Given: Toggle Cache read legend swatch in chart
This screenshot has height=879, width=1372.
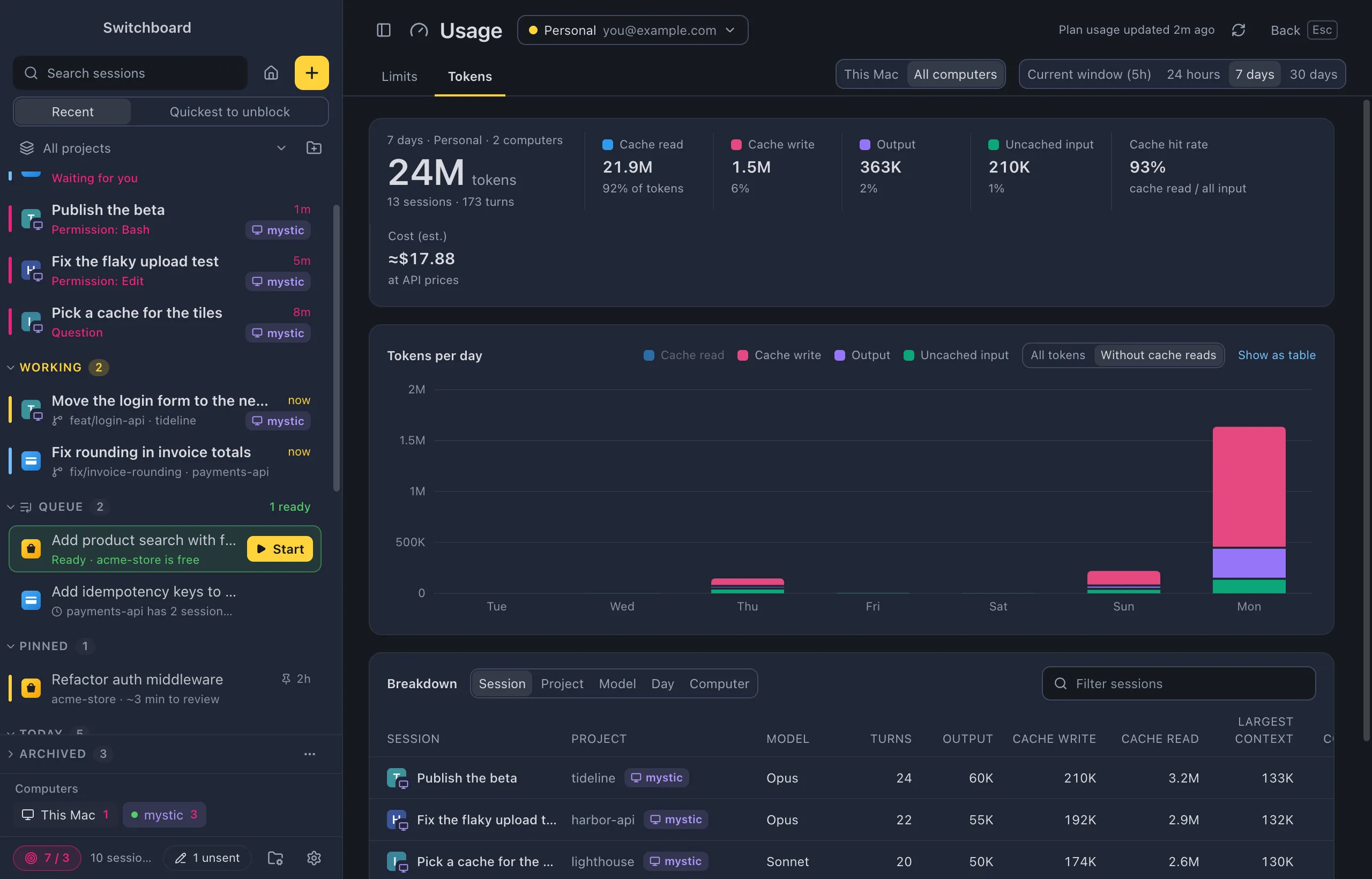Looking at the screenshot, I should tap(649, 355).
